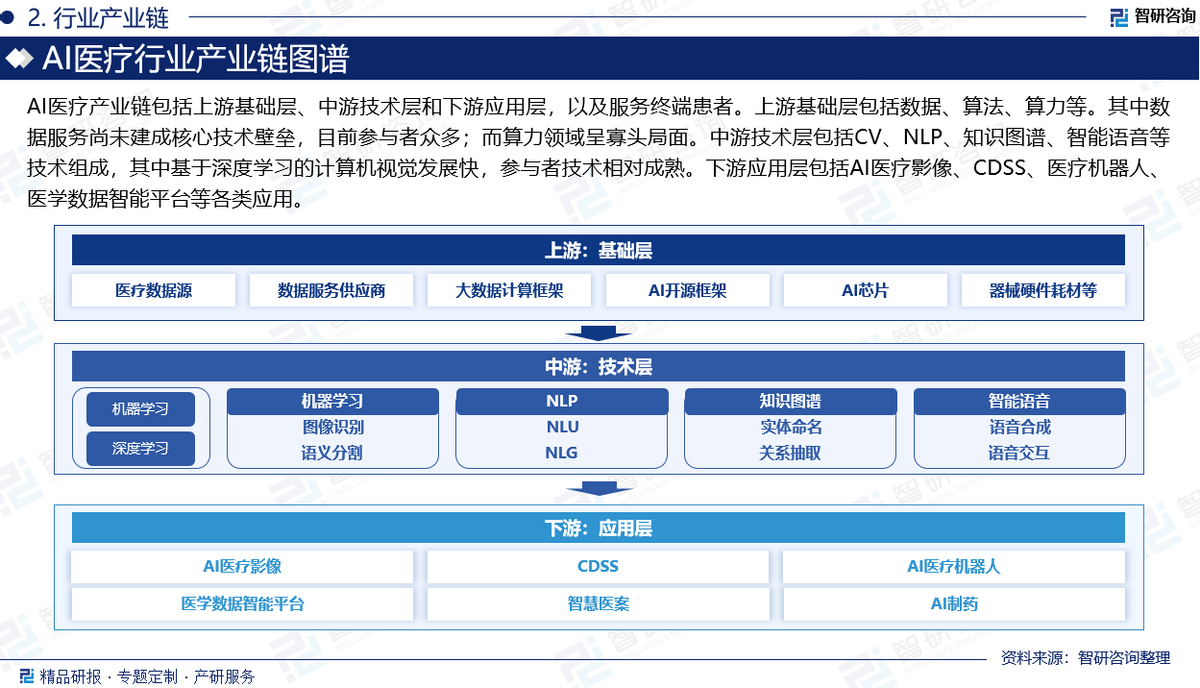Screen dimensions: 1200x688
Task: Select the 图像识别 entry
Action: point(333,427)
